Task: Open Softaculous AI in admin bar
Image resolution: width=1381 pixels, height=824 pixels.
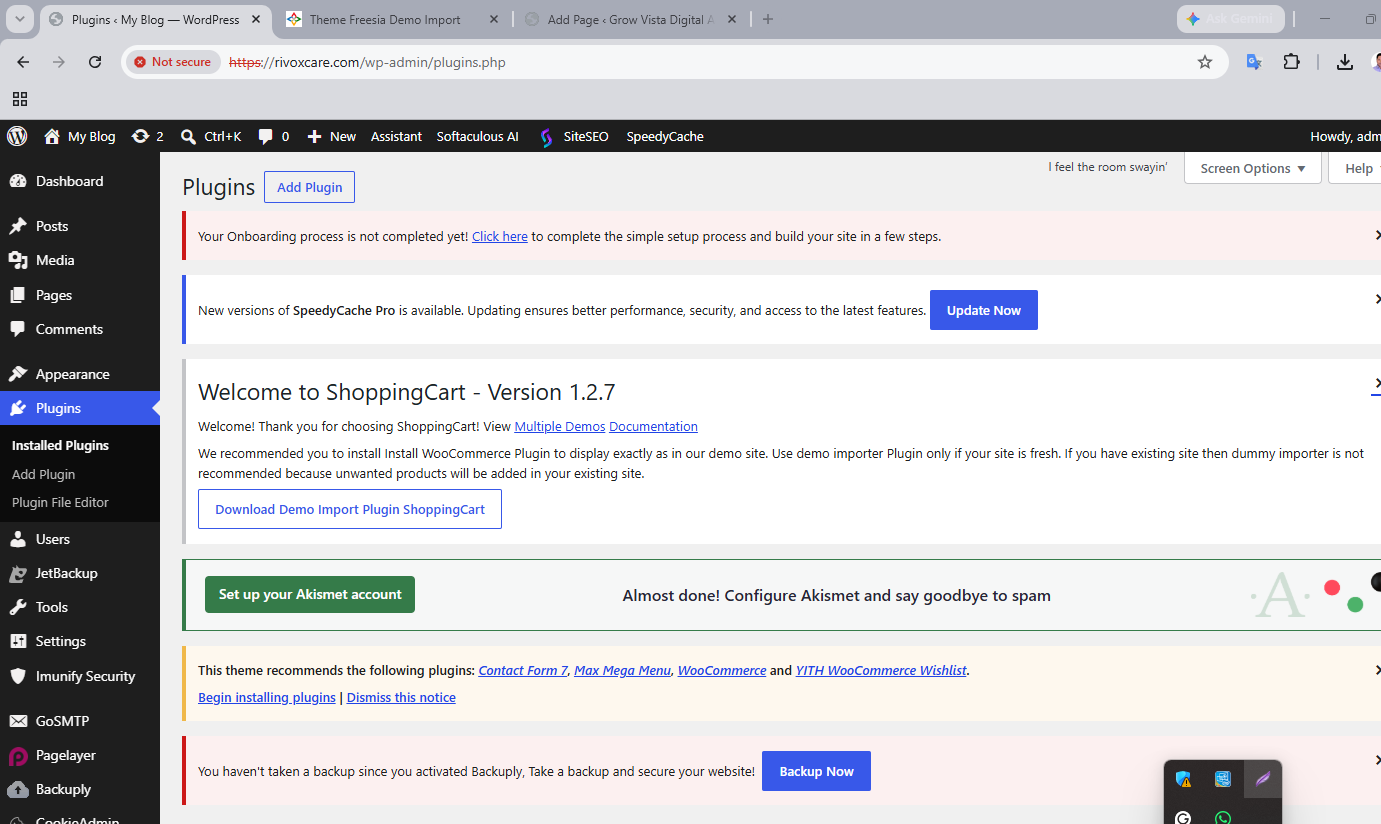Action: point(477,136)
